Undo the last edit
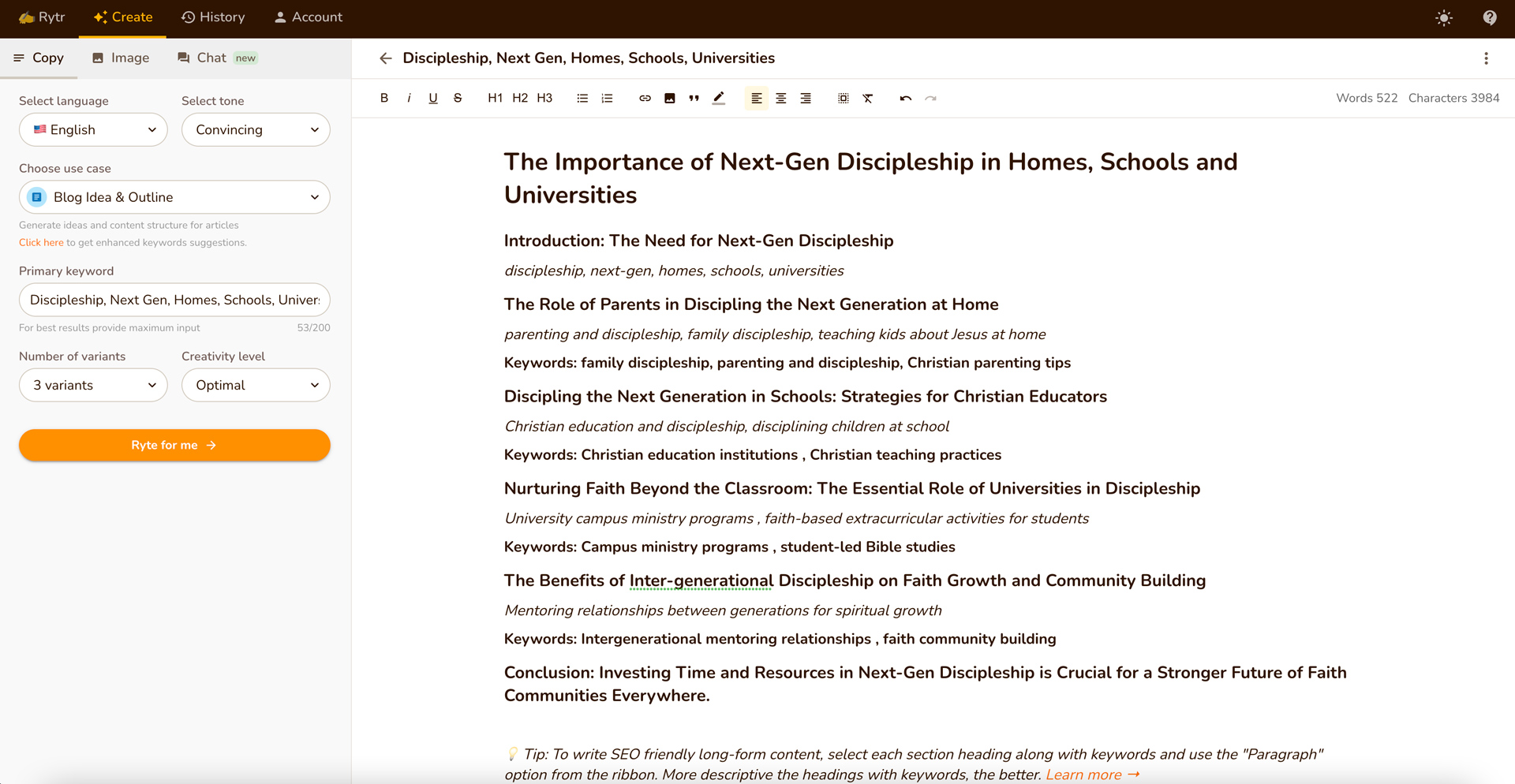Viewport: 1515px width, 784px height. click(x=905, y=98)
